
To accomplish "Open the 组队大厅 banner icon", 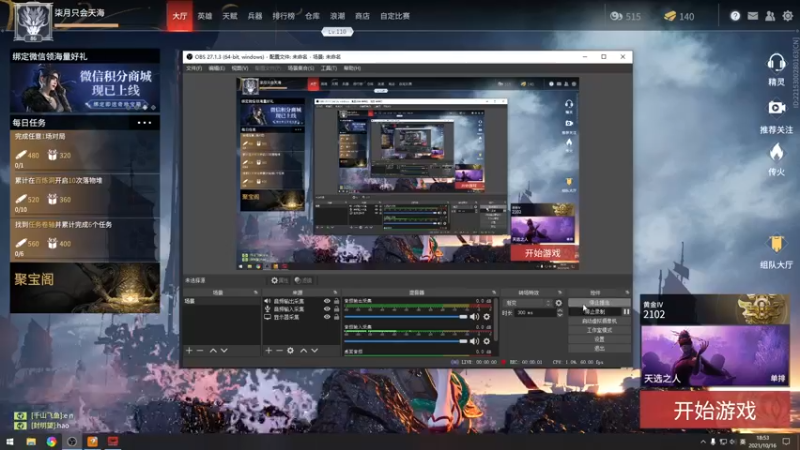I will point(776,244).
